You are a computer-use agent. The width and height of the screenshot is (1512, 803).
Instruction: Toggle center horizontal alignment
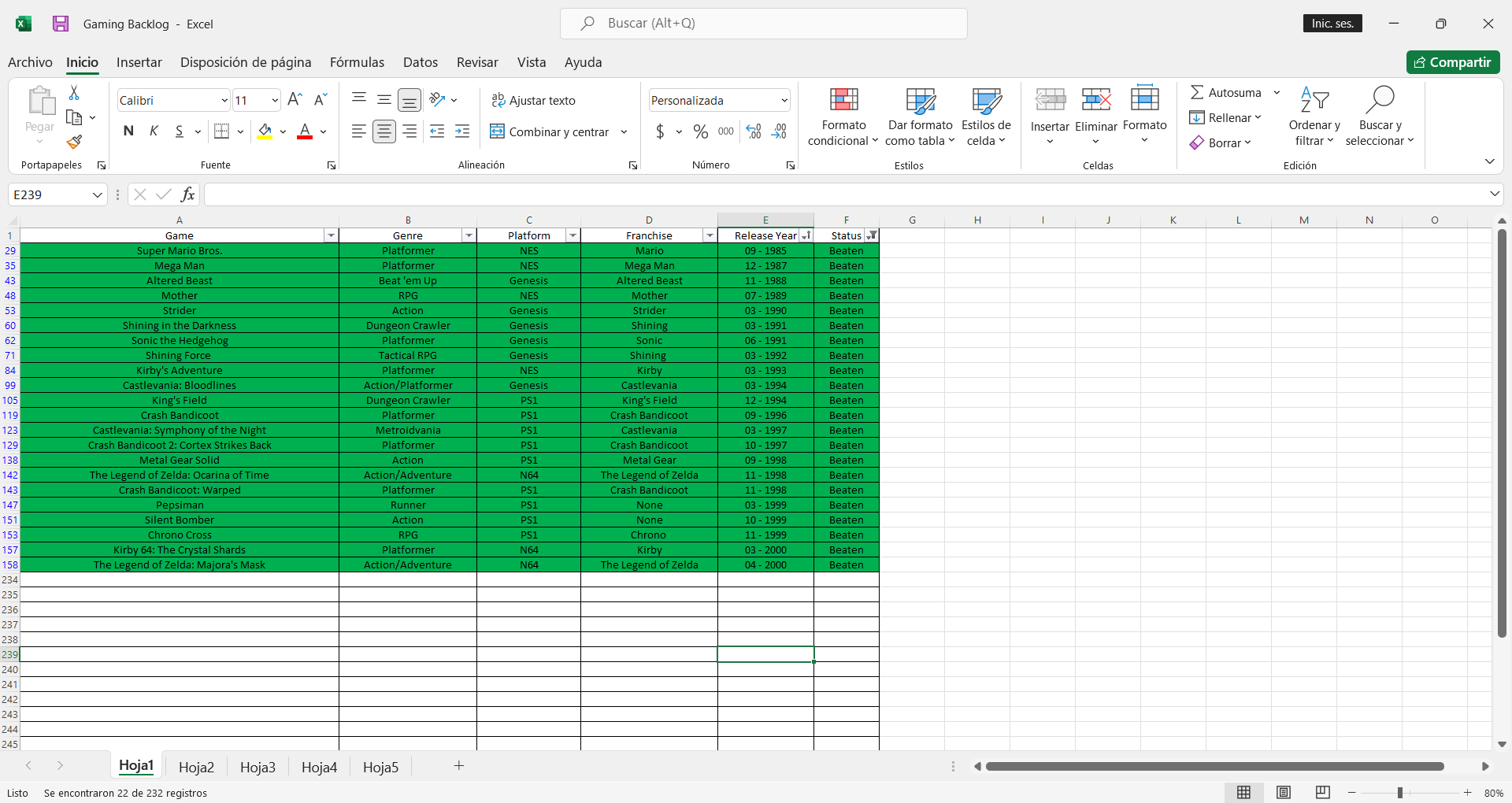(384, 131)
